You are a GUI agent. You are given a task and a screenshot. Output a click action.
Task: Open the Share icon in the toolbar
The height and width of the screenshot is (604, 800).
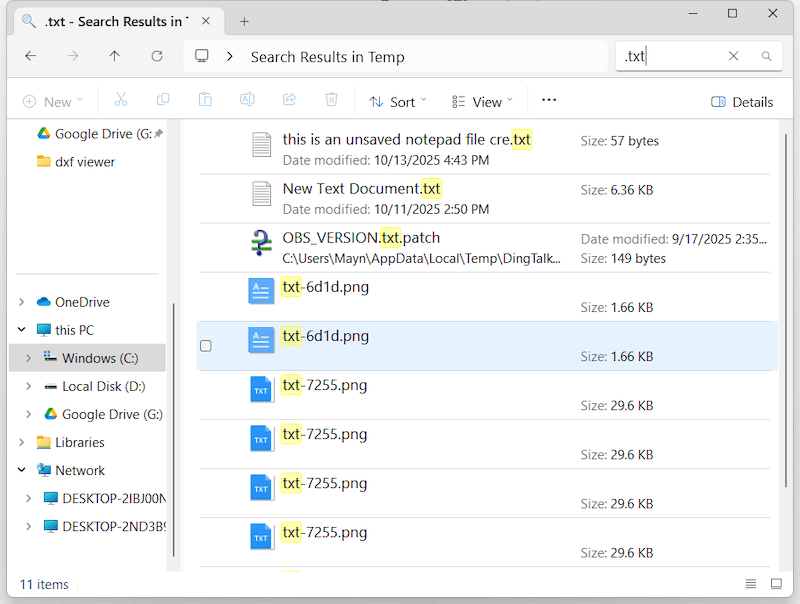(289, 101)
